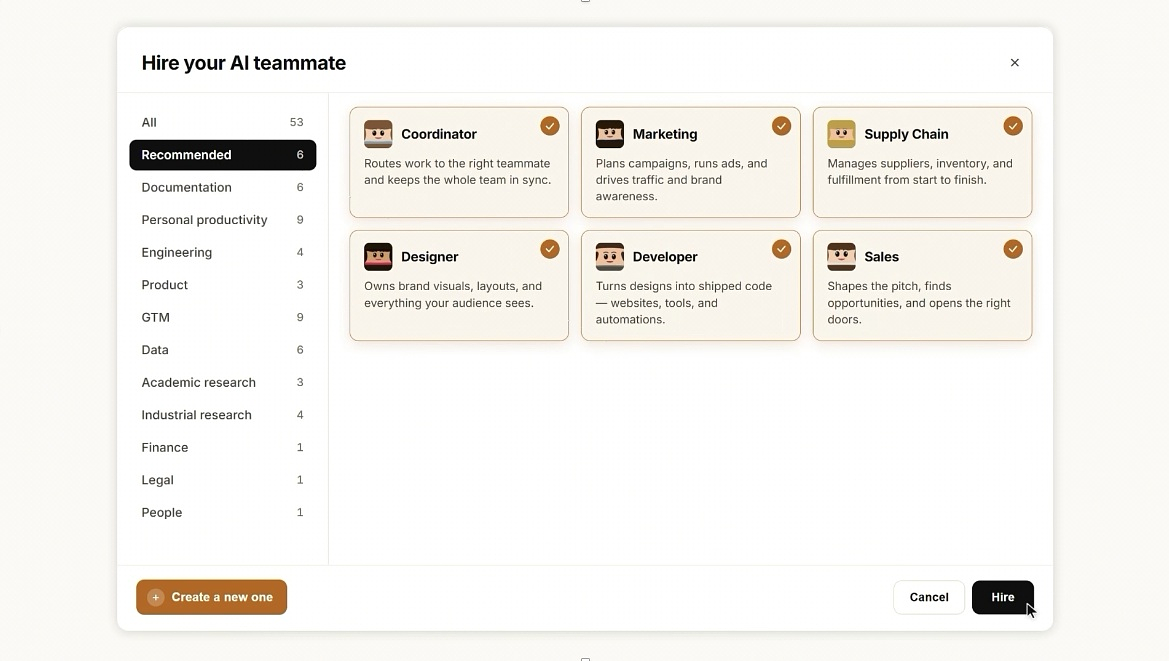Show the GTM teammates list
This screenshot has width=1169, height=661.
tap(222, 317)
